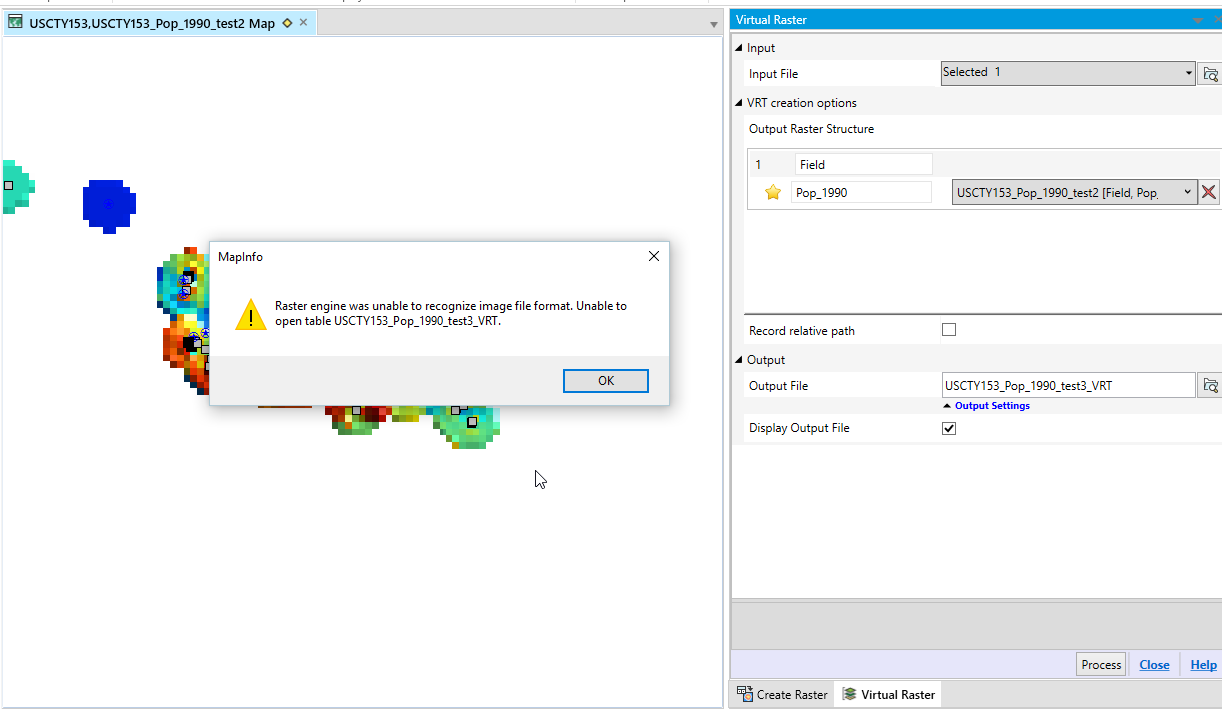Browse for the output file location
This screenshot has height=711, width=1222.
click(x=1210, y=385)
